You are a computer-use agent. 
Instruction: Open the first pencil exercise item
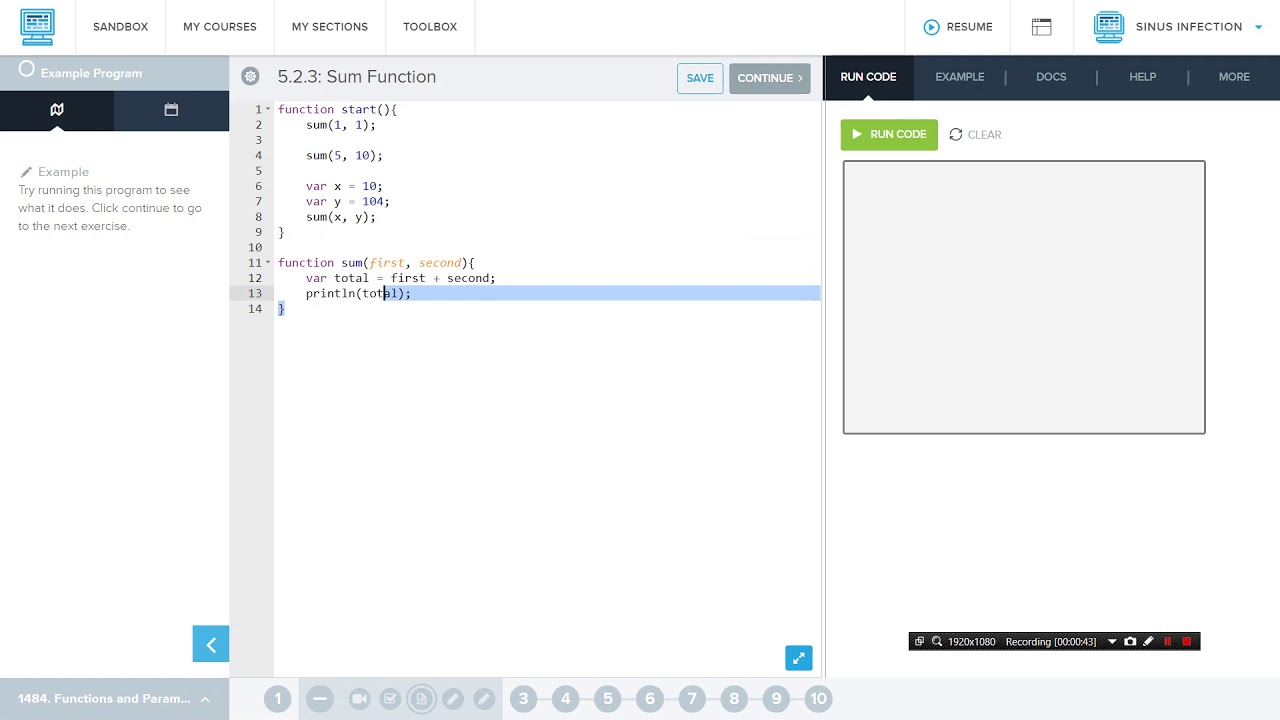[452, 699]
